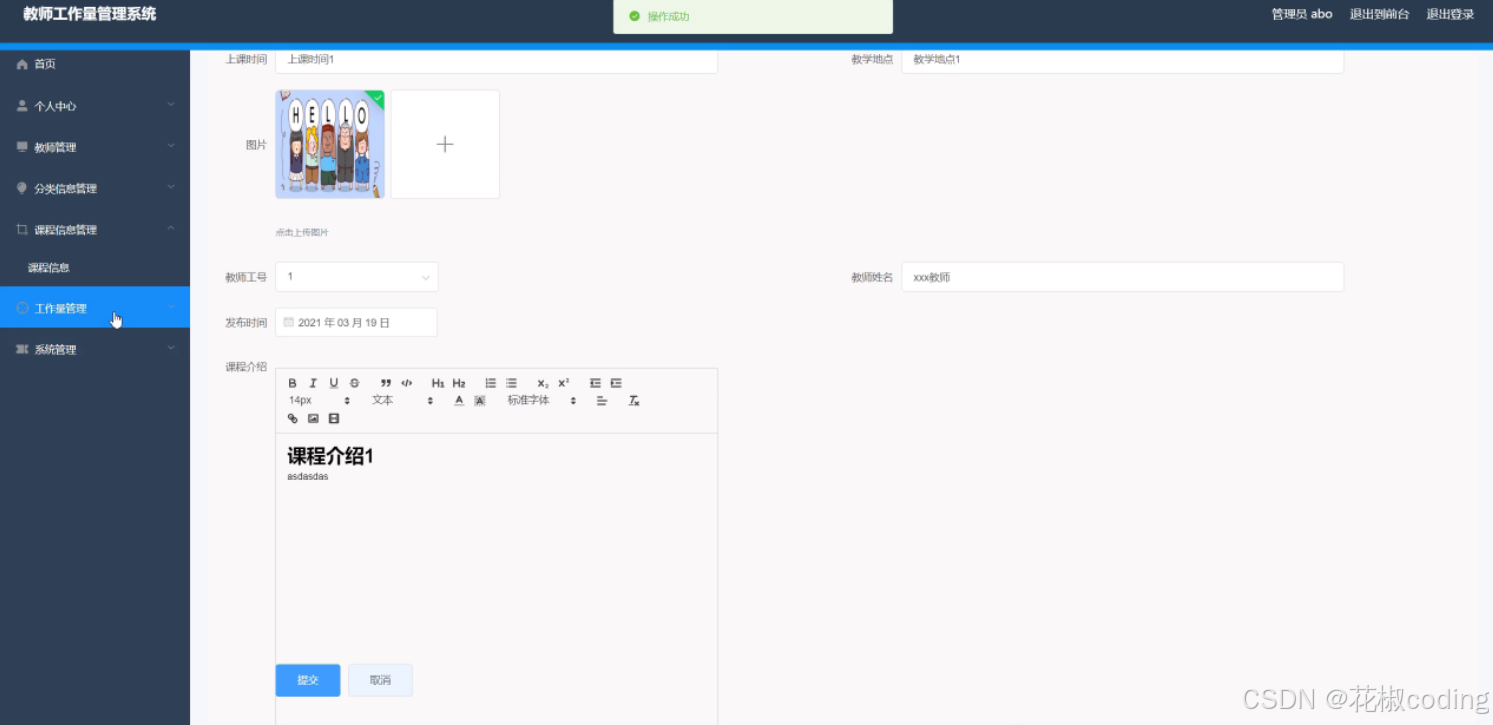Image resolution: width=1493 pixels, height=725 pixels.
Task: Click the calendar icon in 发布时间 field
Action: [x=289, y=323]
